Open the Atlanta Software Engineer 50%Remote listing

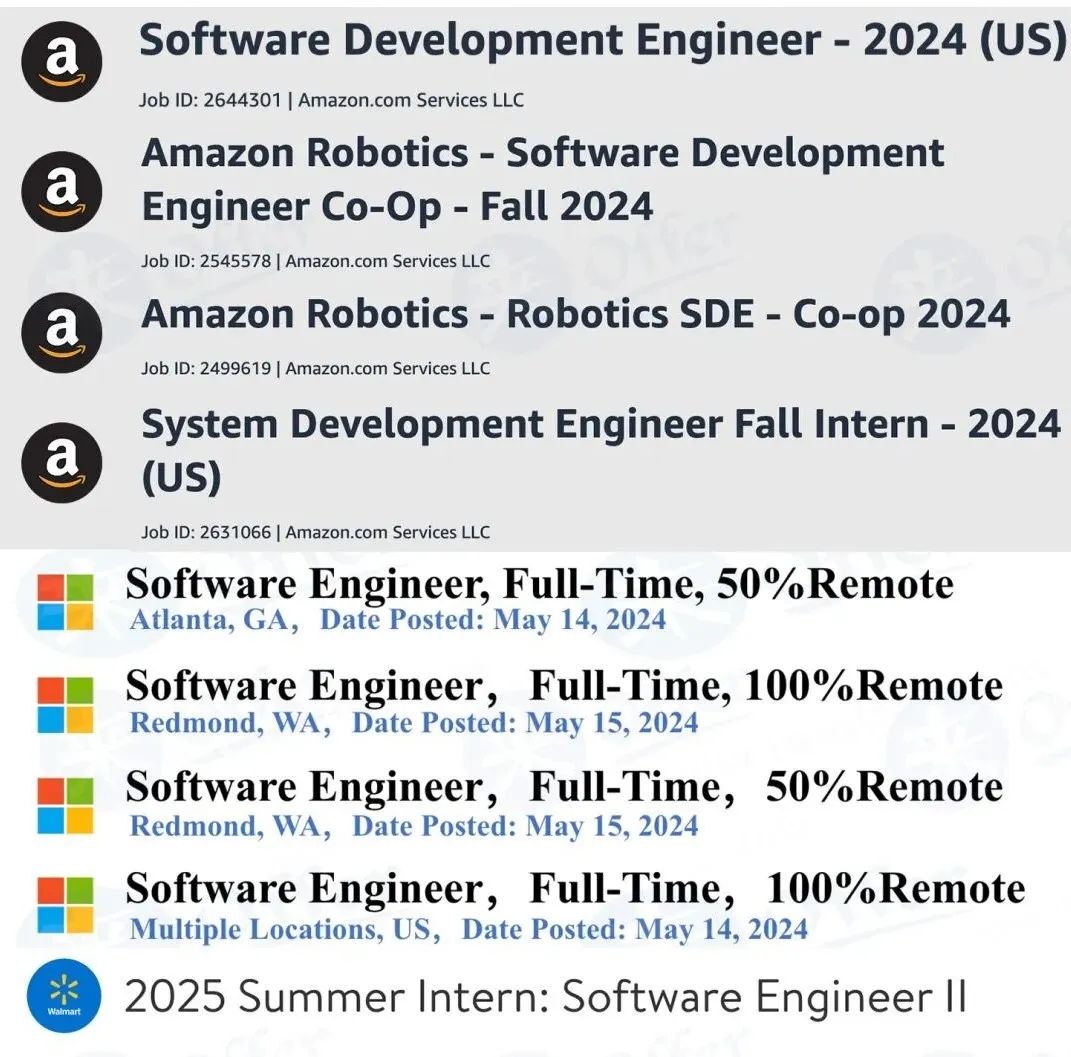(x=540, y=584)
